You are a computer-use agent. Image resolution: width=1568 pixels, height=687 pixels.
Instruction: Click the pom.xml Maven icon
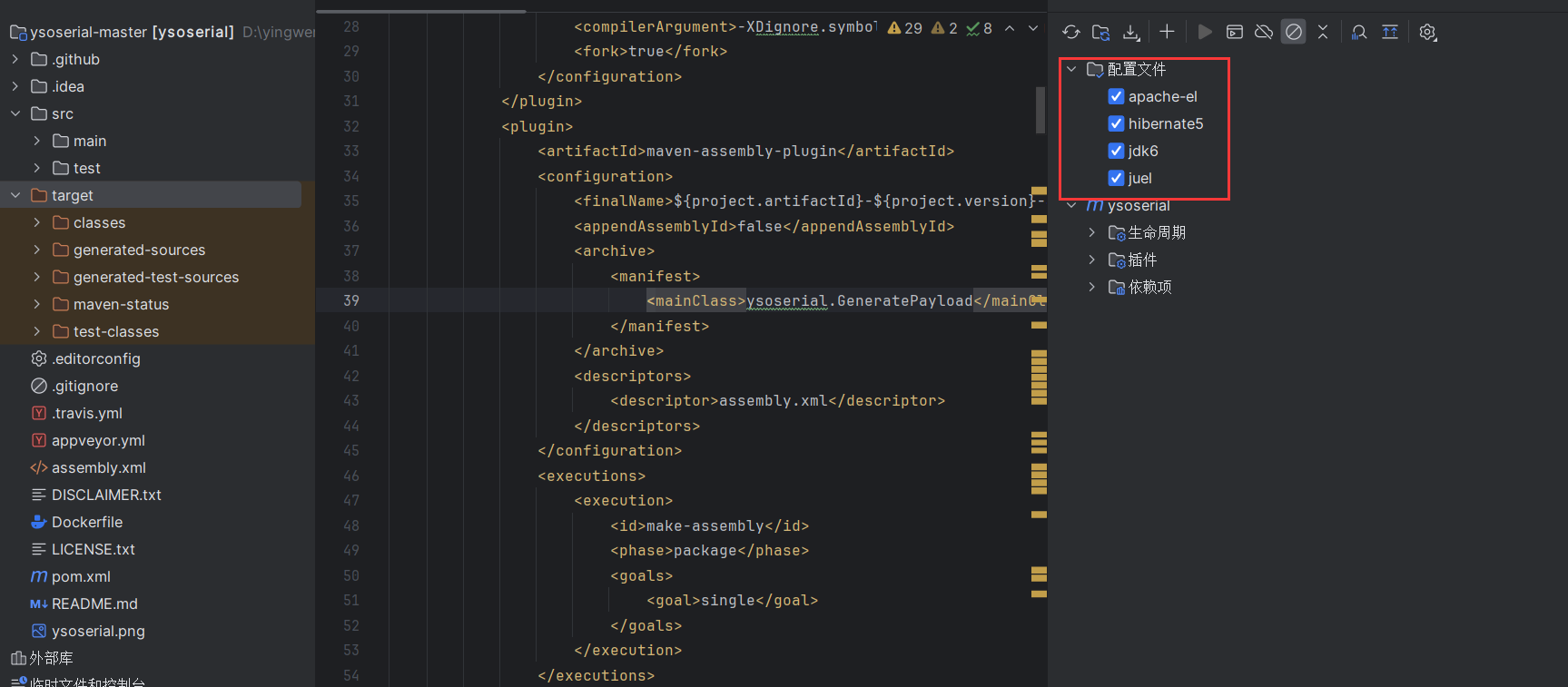click(39, 576)
